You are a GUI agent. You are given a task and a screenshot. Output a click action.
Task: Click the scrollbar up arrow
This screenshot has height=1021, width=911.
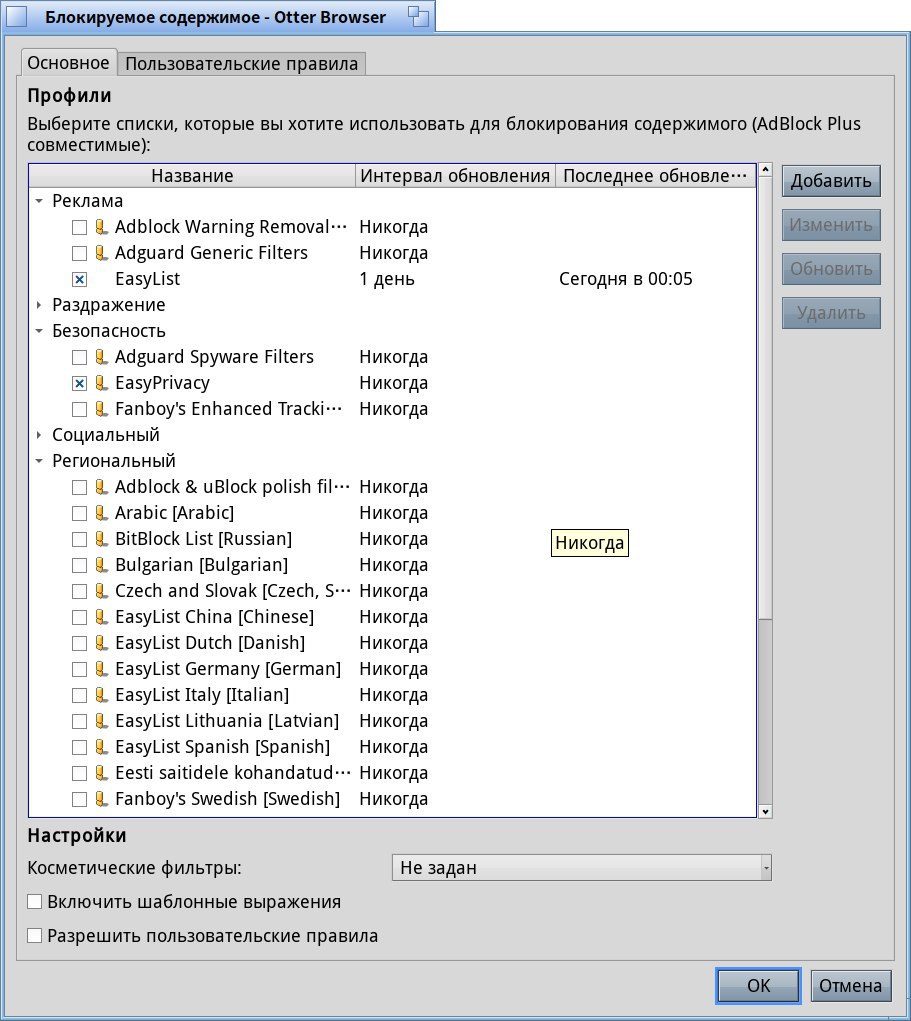(766, 170)
